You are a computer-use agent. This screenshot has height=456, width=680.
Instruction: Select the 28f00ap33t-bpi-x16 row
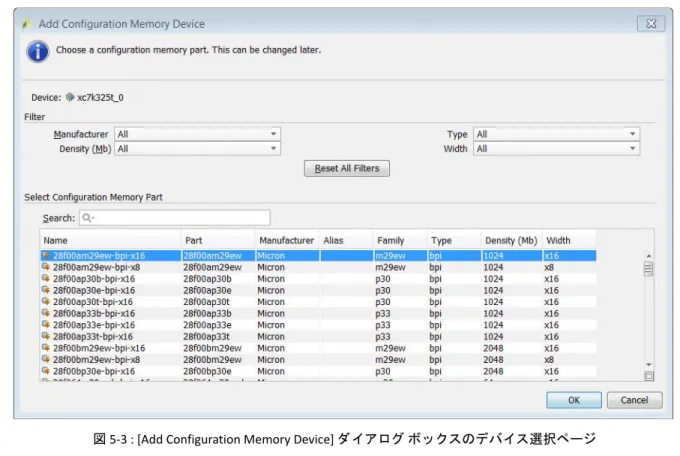coord(318,336)
